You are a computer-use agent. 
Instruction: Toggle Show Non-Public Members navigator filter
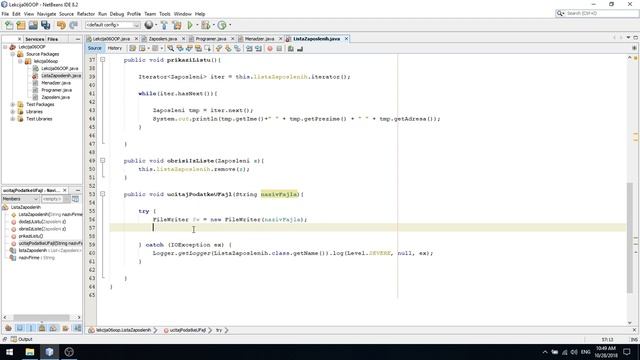point(42,328)
